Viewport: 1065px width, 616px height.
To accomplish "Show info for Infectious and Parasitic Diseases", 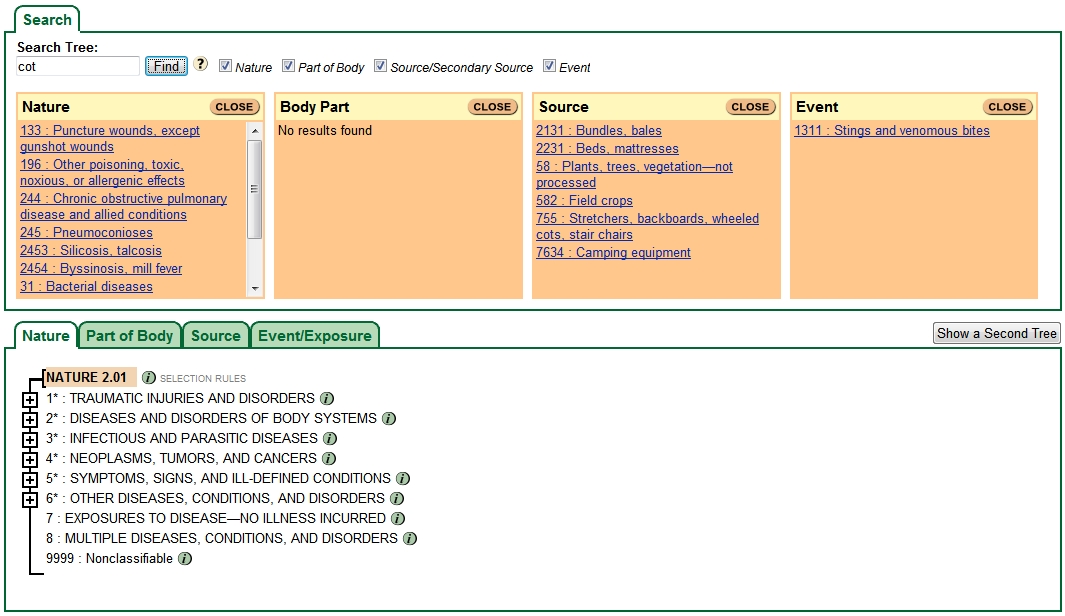I will coord(330,438).
